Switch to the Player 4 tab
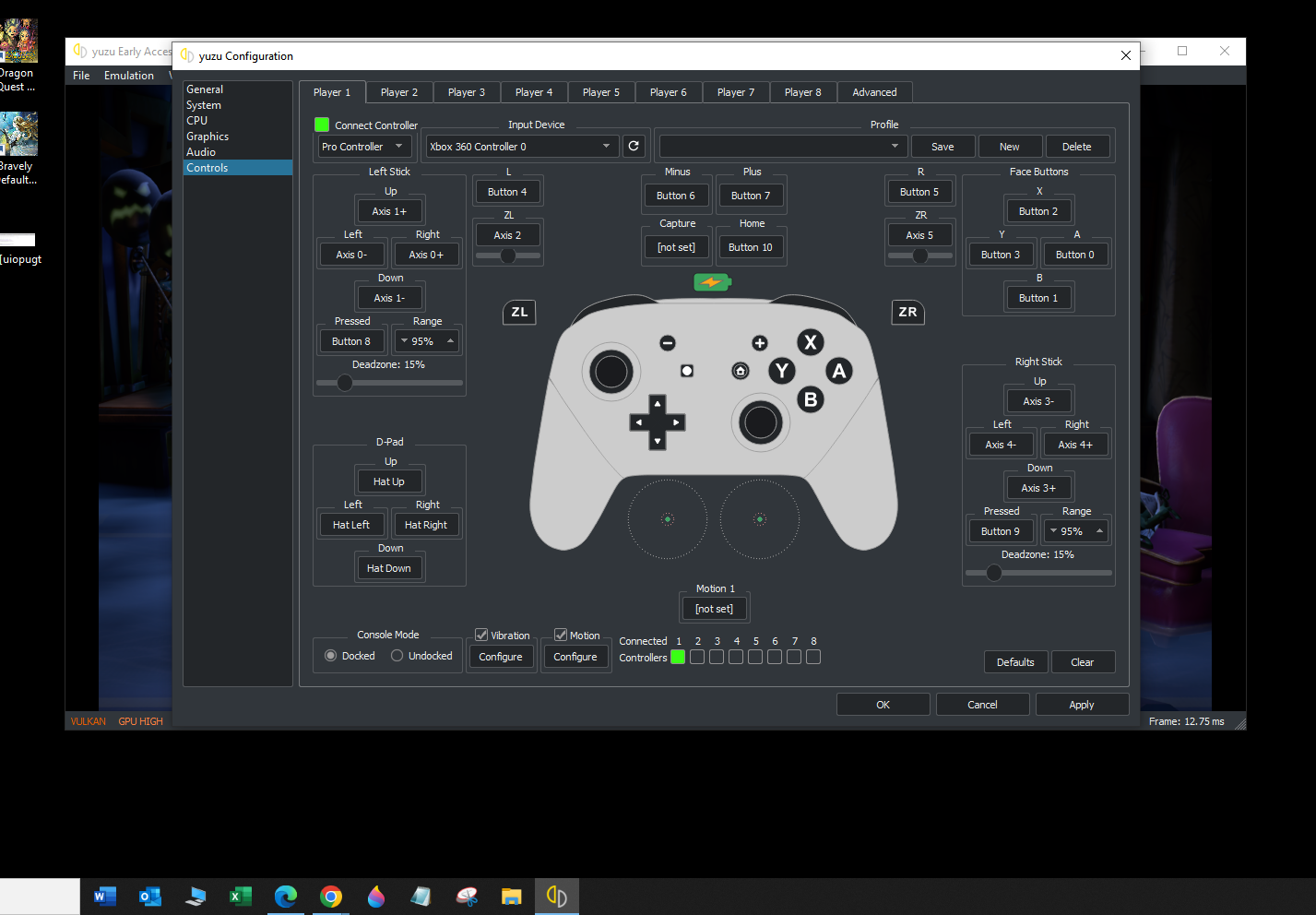 tap(534, 92)
